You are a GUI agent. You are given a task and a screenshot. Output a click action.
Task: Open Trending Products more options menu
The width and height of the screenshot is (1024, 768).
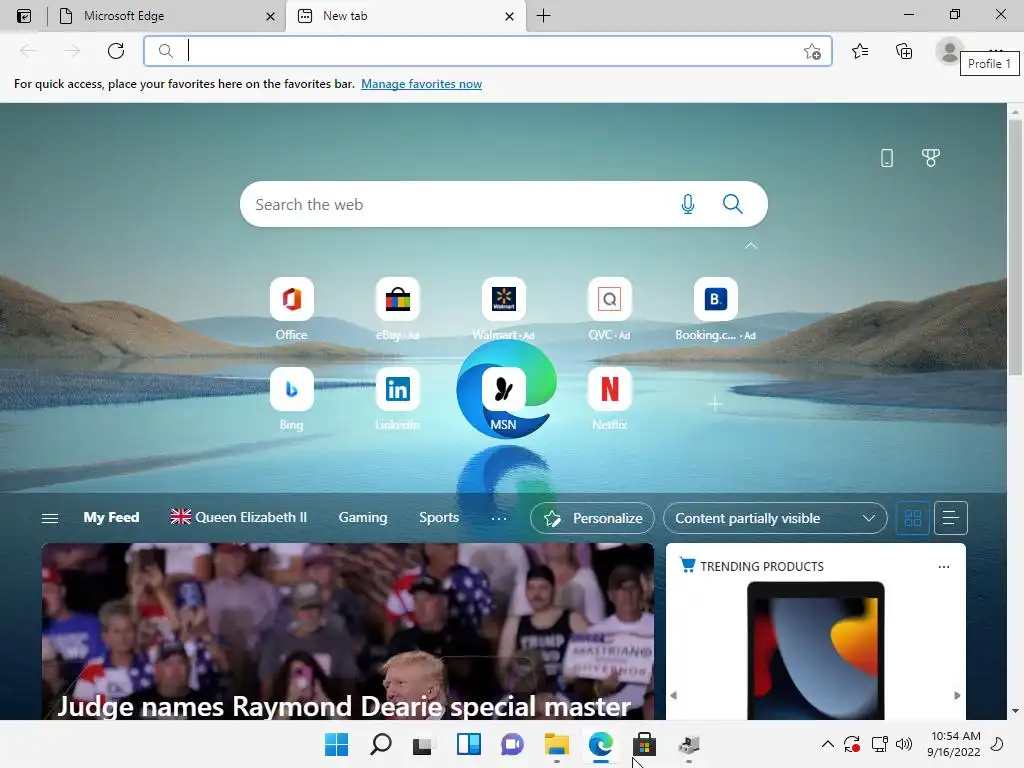(944, 566)
